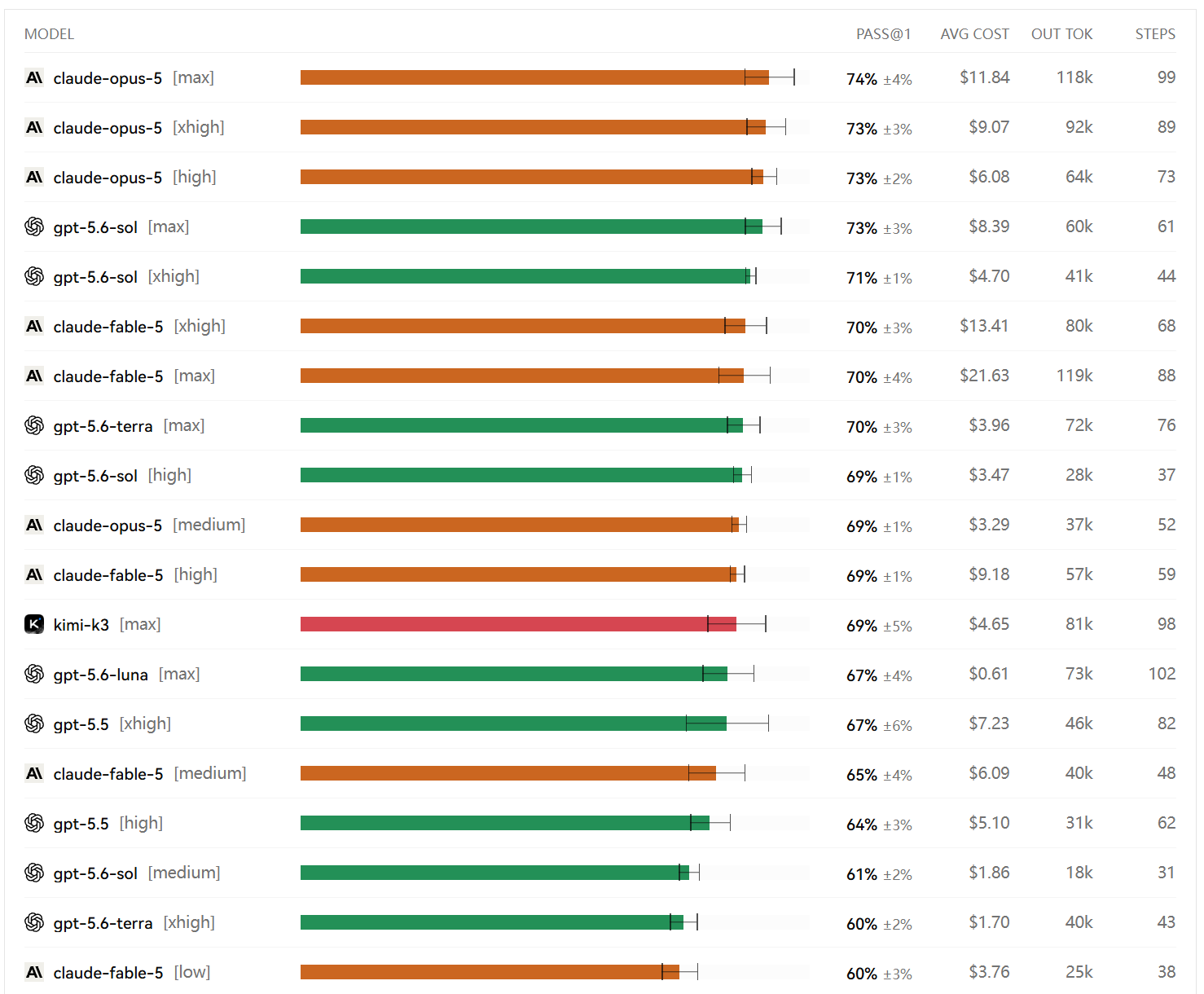1204x994 pixels.
Task: Click the Anthropic icon beside claude-fable-5 [xhigh]
Action: pyautogui.click(x=34, y=327)
